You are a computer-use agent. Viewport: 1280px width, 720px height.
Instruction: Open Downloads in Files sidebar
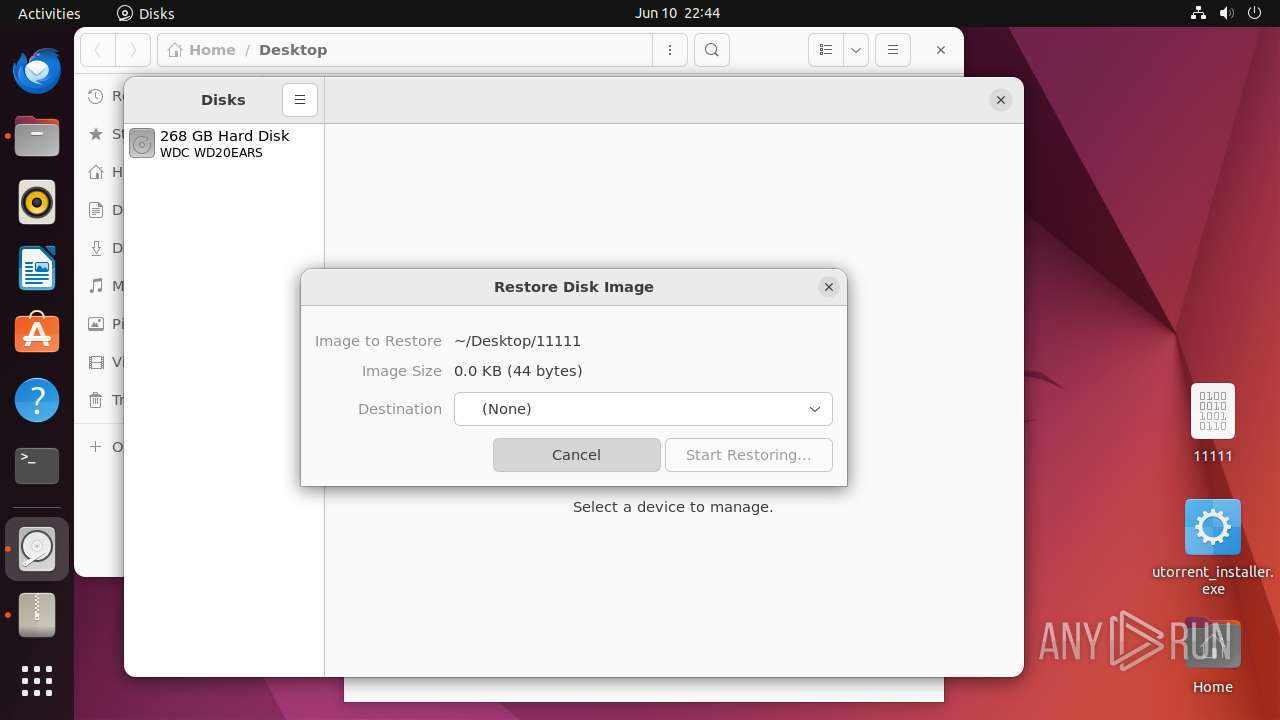click(x=104, y=248)
